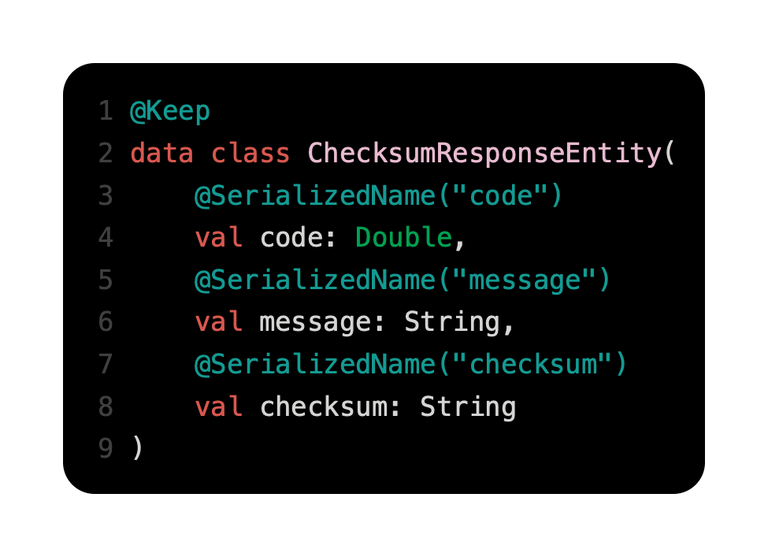Viewport: 768px width, 557px height.
Task: Click @SerializedName("checksum") annotation
Action: point(410,365)
